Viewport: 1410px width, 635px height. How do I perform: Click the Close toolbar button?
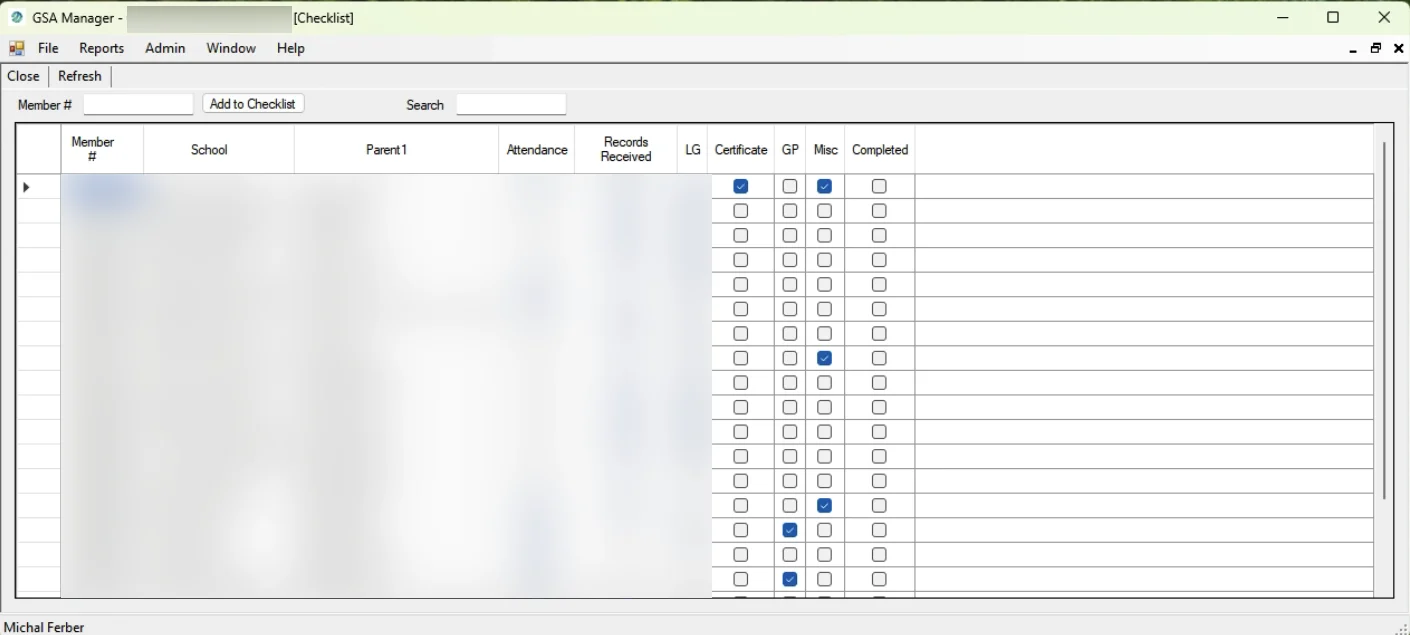click(x=23, y=76)
